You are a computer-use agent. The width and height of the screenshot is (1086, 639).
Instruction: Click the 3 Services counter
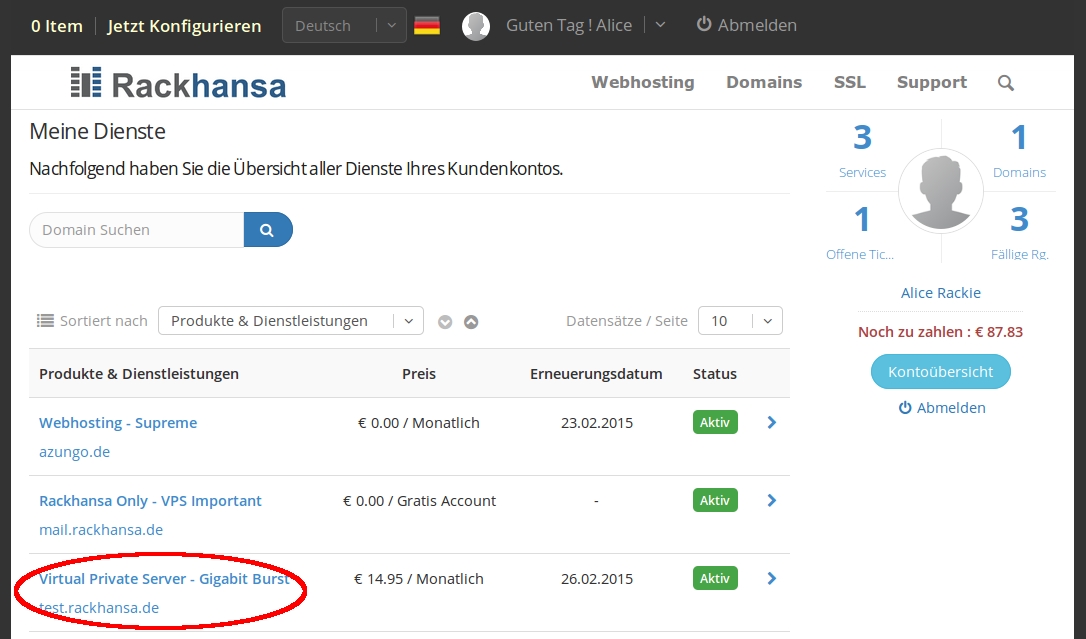point(862,151)
